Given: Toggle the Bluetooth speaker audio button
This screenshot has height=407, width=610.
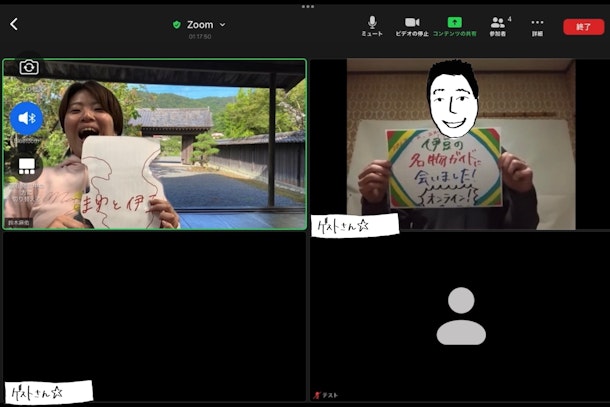Looking at the screenshot, I should tap(27, 118).
